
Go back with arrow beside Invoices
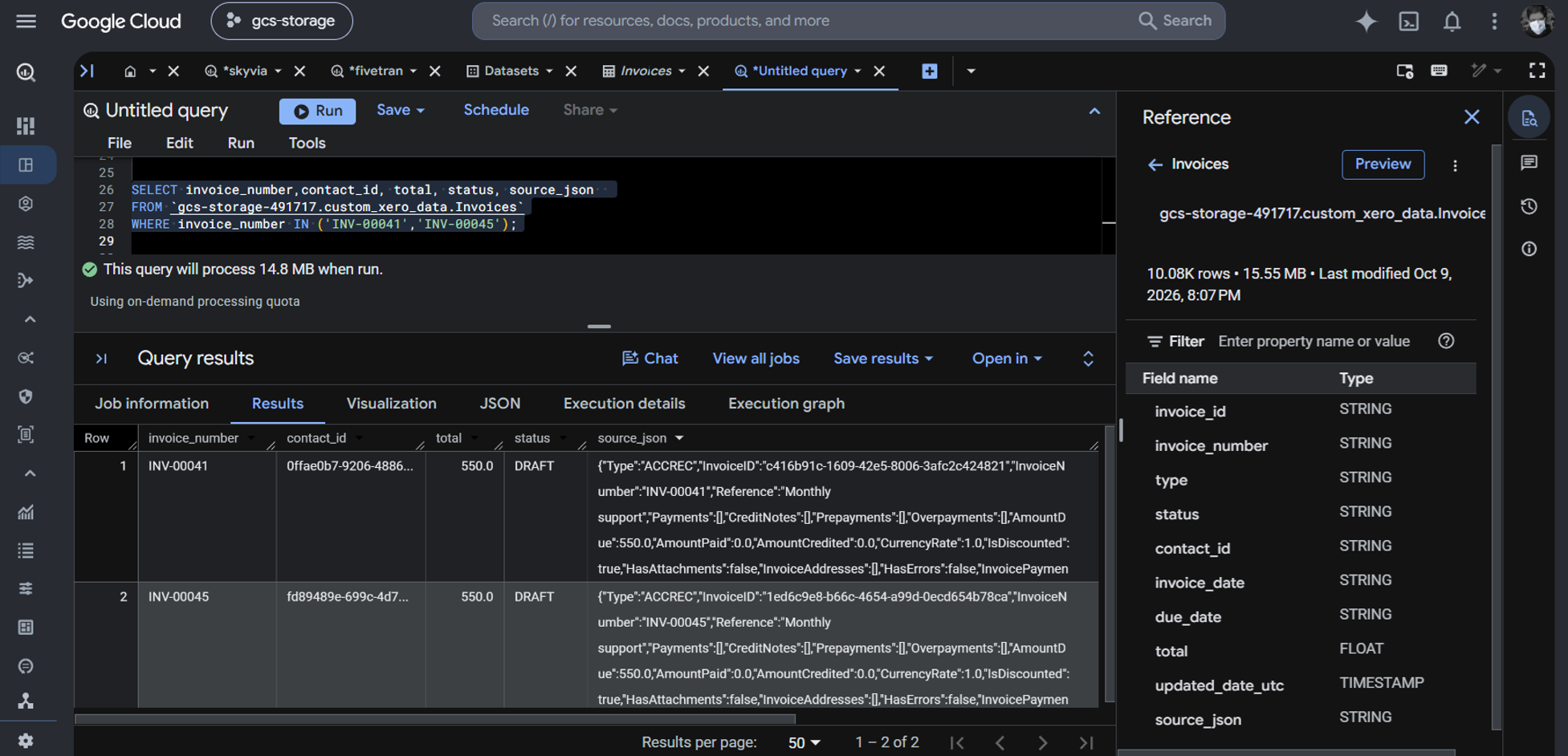pos(1155,165)
